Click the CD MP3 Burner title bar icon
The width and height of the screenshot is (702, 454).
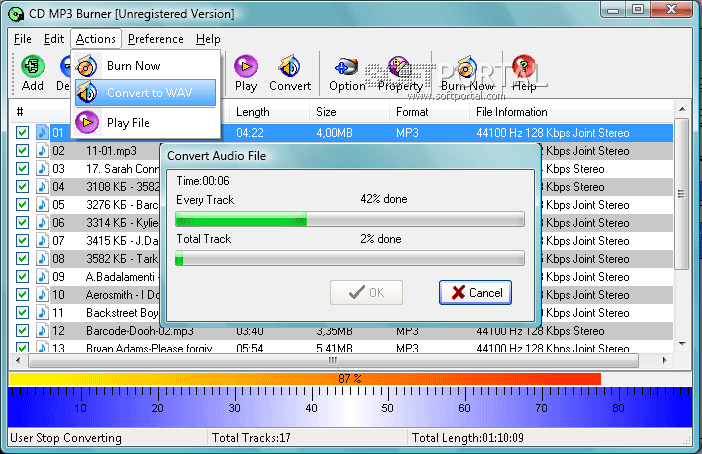pyautogui.click(x=16, y=14)
